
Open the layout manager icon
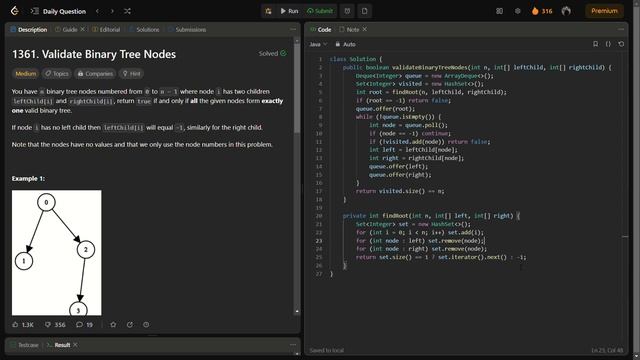pyautogui.click(x=499, y=11)
